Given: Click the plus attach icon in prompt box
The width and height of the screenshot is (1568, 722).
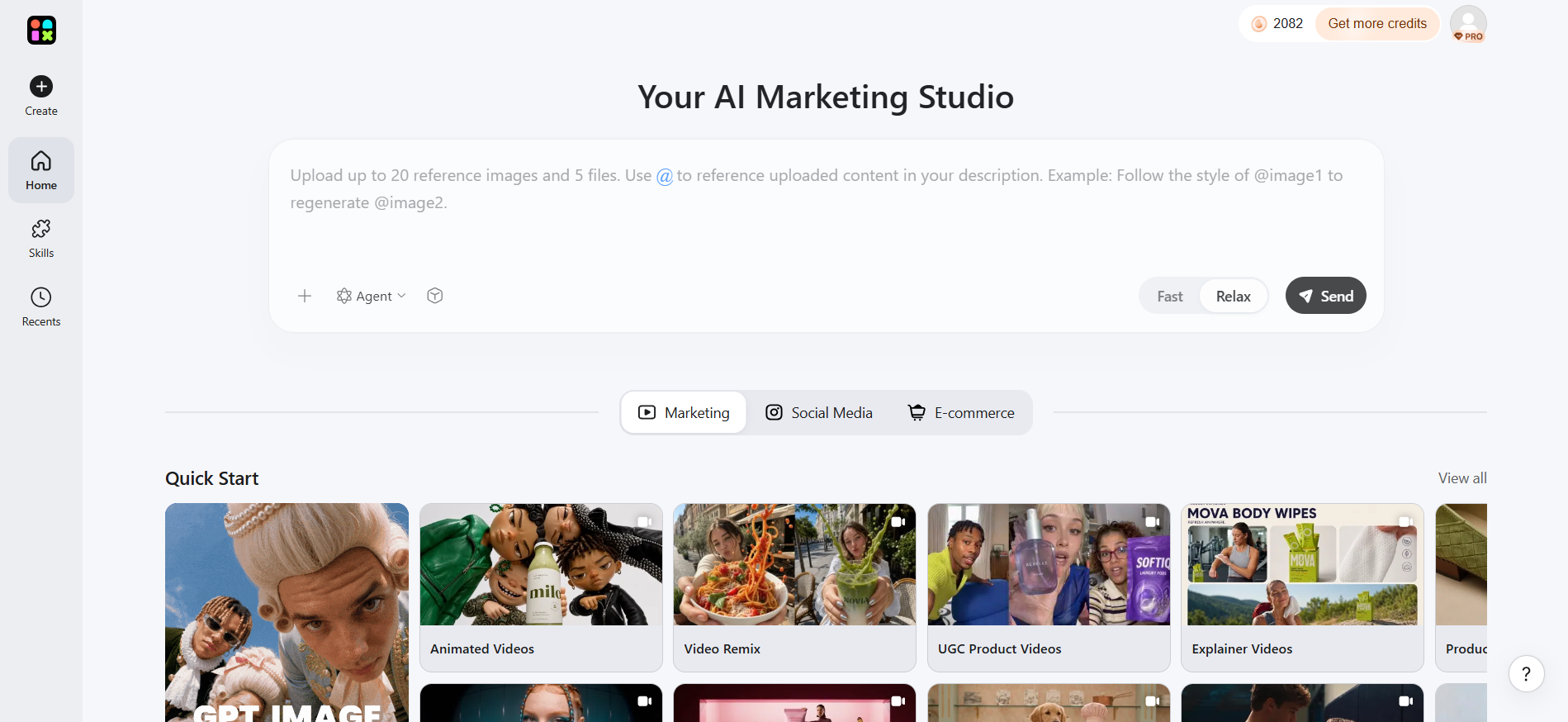Looking at the screenshot, I should tap(305, 296).
